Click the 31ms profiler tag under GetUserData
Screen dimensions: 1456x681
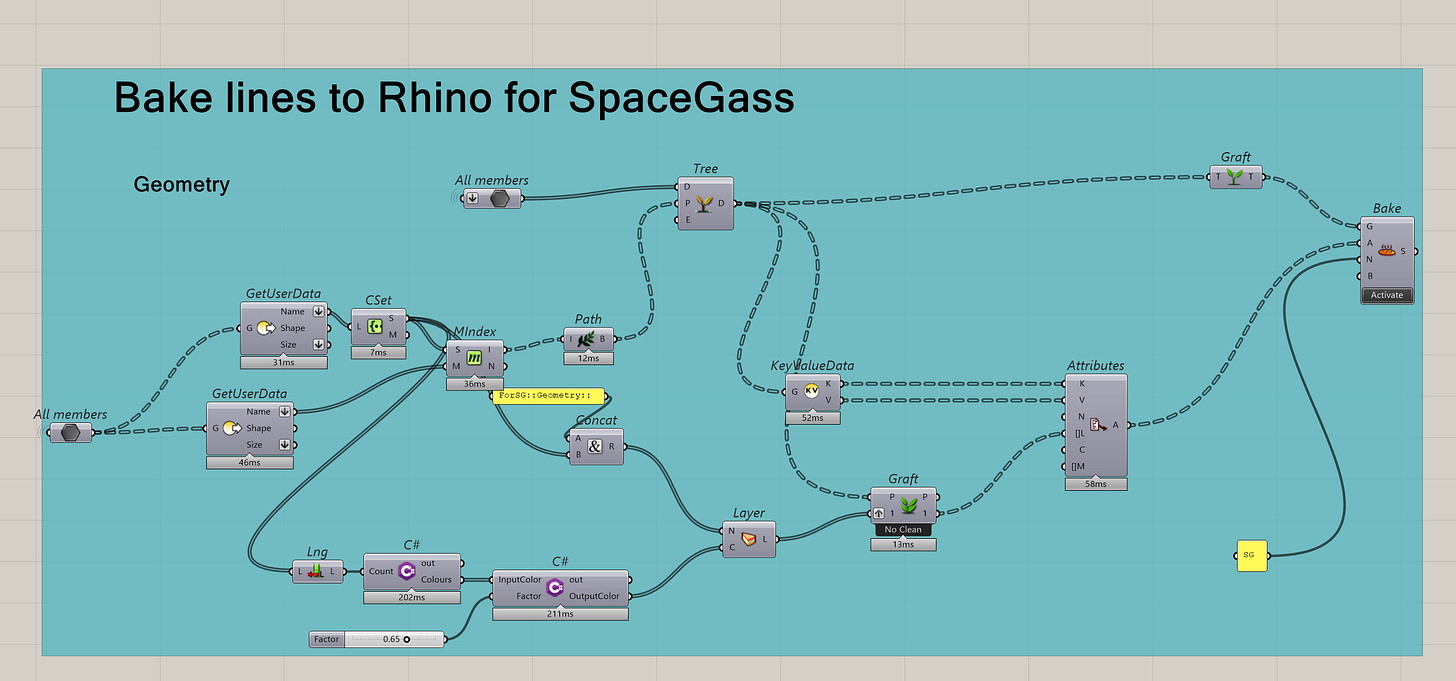pyautogui.click(x=284, y=362)
